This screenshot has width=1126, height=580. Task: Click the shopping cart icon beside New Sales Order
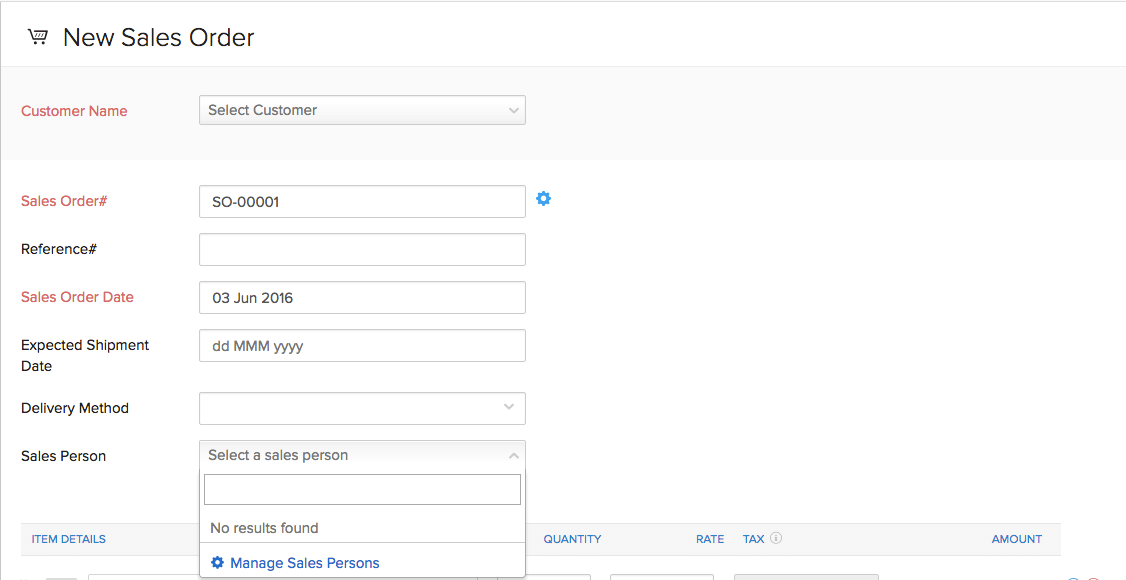[38, 36]
